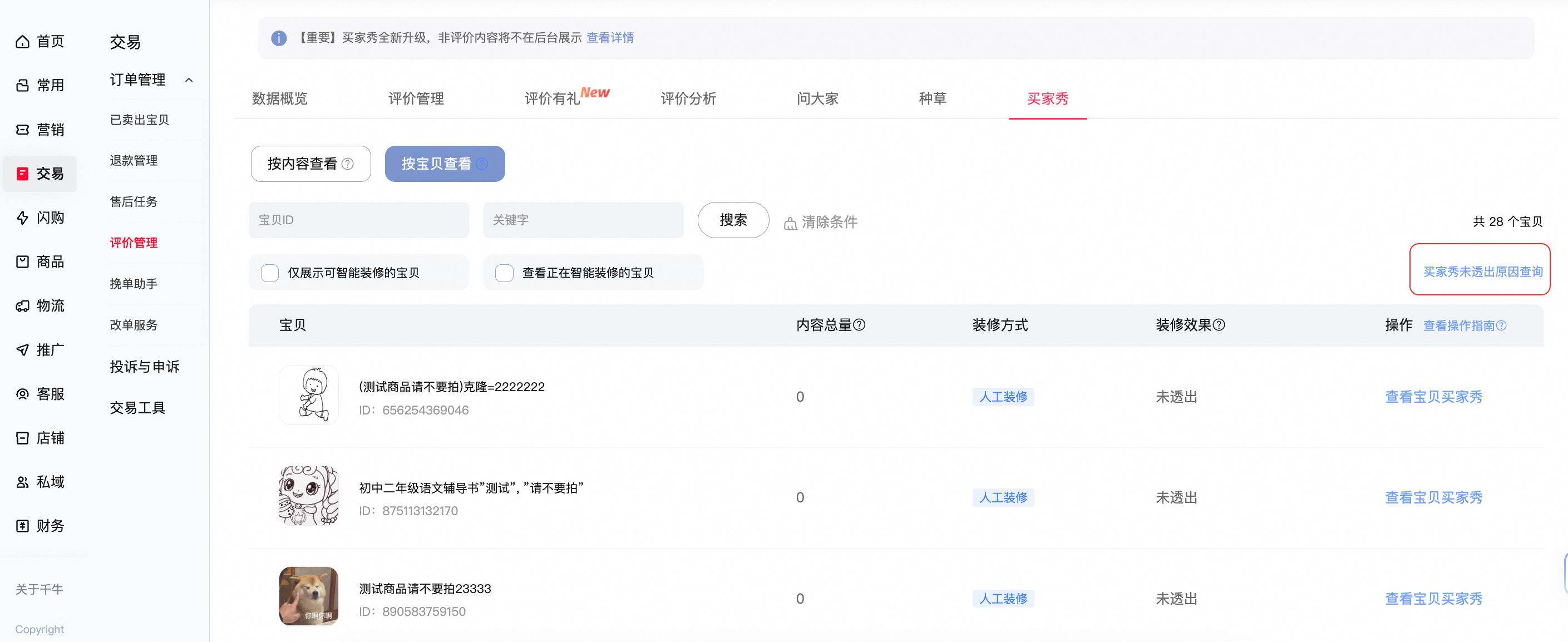Toggle the 按宝贝查看 view option

(x=445, y=163)
